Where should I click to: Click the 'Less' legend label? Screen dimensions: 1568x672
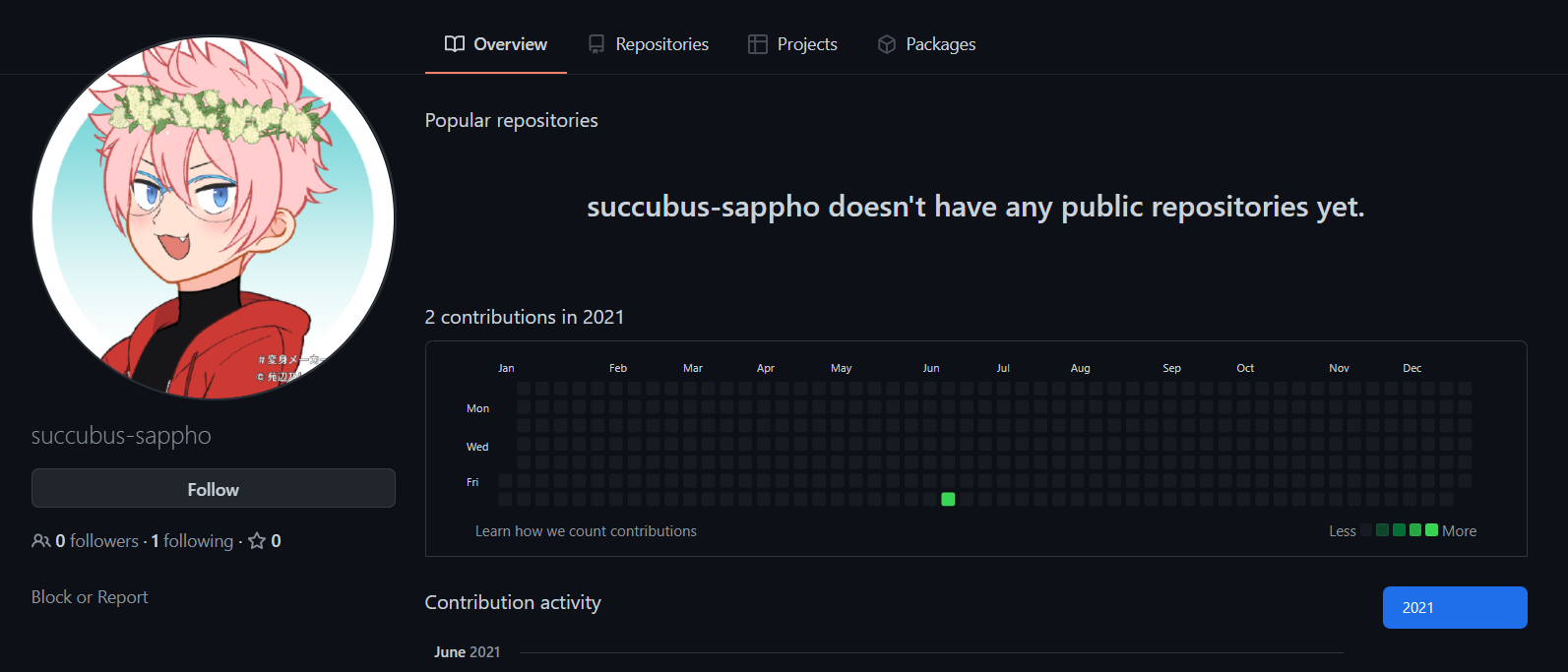[1343, 531]
